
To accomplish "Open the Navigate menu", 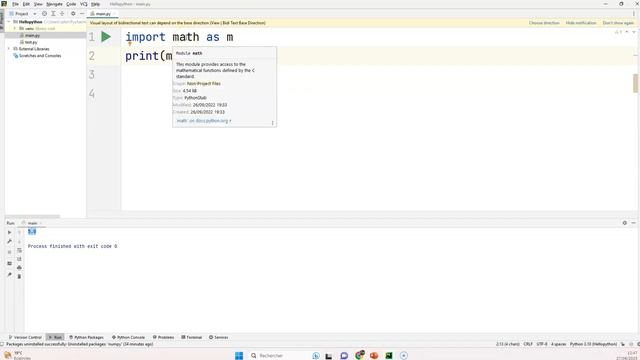I will pos(54,4).
